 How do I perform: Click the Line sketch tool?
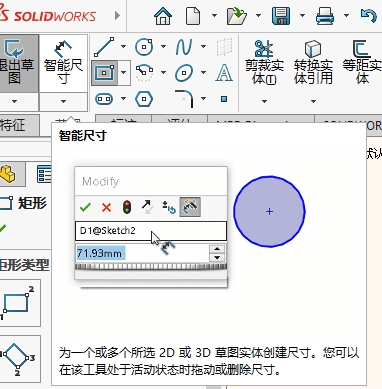104,47
